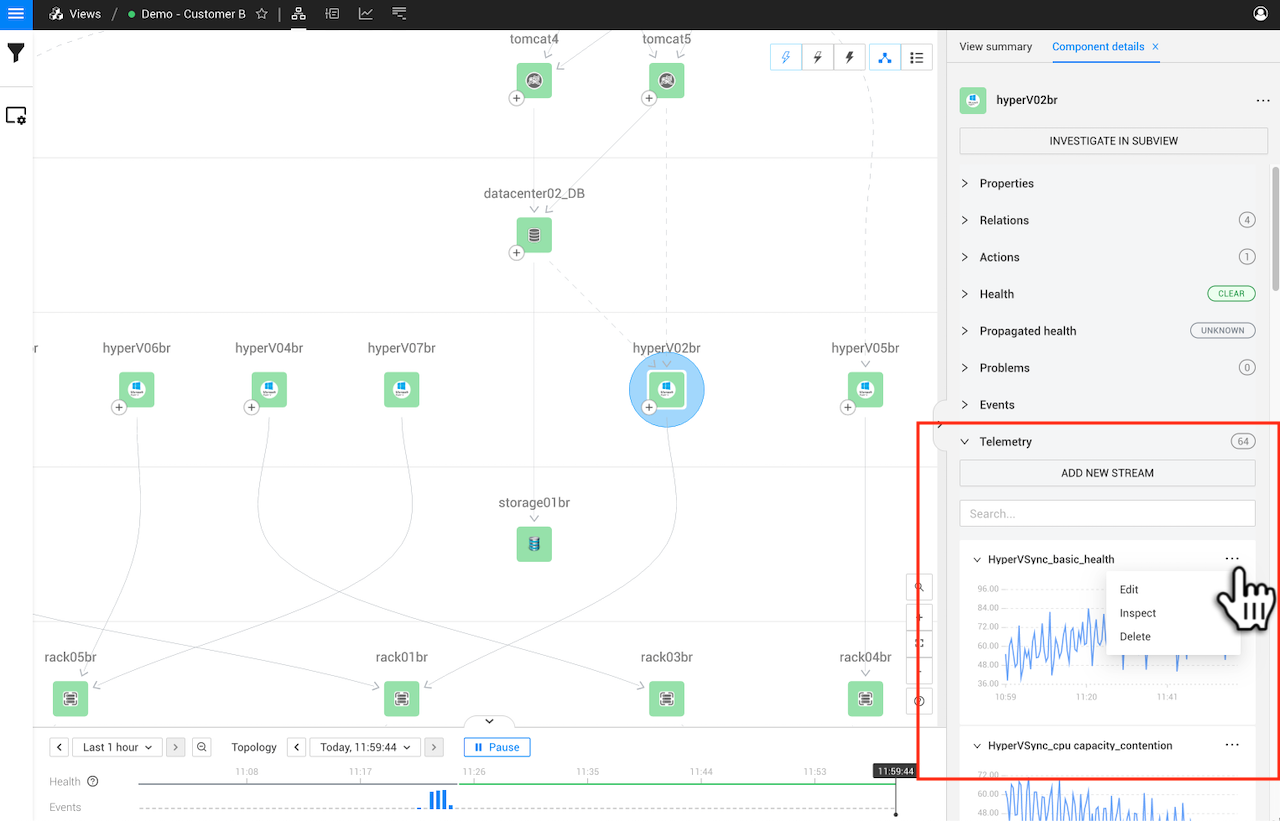The width and height of the screenshot is (1280, 821).
Task: Click the telemetry Search field
Action: [x=1107, y=513]
